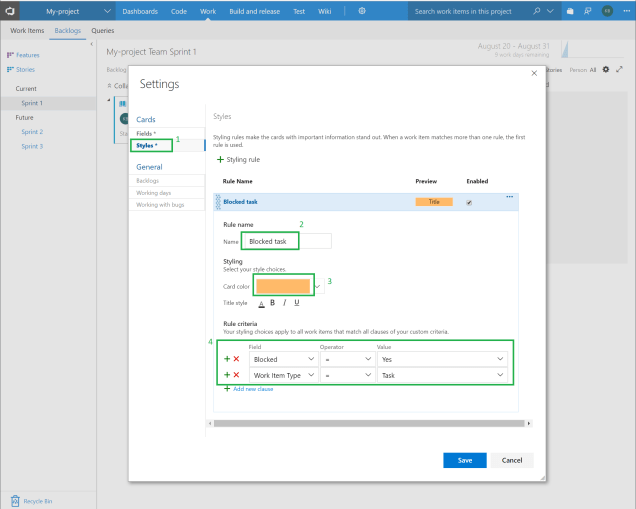Image resolution: width=636 pixels, height=509 pixels.
Task: Click the bold title style icon
Action: pyautogui.click(x=272, y=302)
